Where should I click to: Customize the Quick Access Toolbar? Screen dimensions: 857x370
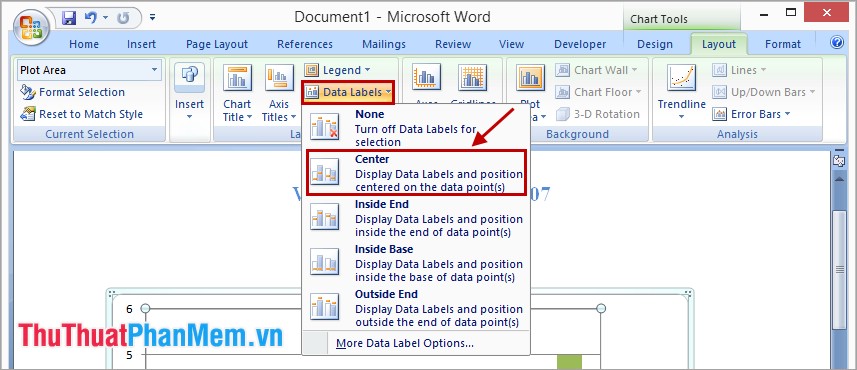click(152, 18)
